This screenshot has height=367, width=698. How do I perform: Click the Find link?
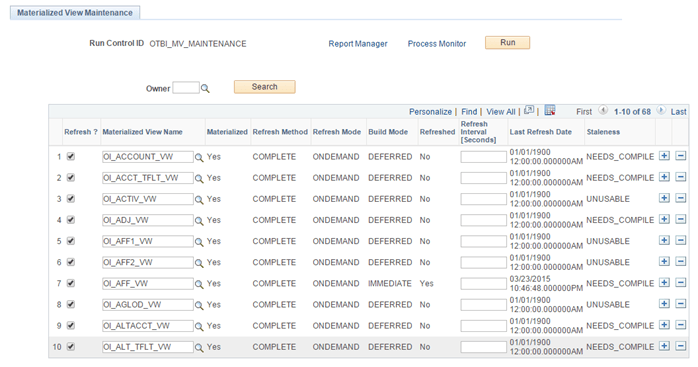tap(469, 112)
